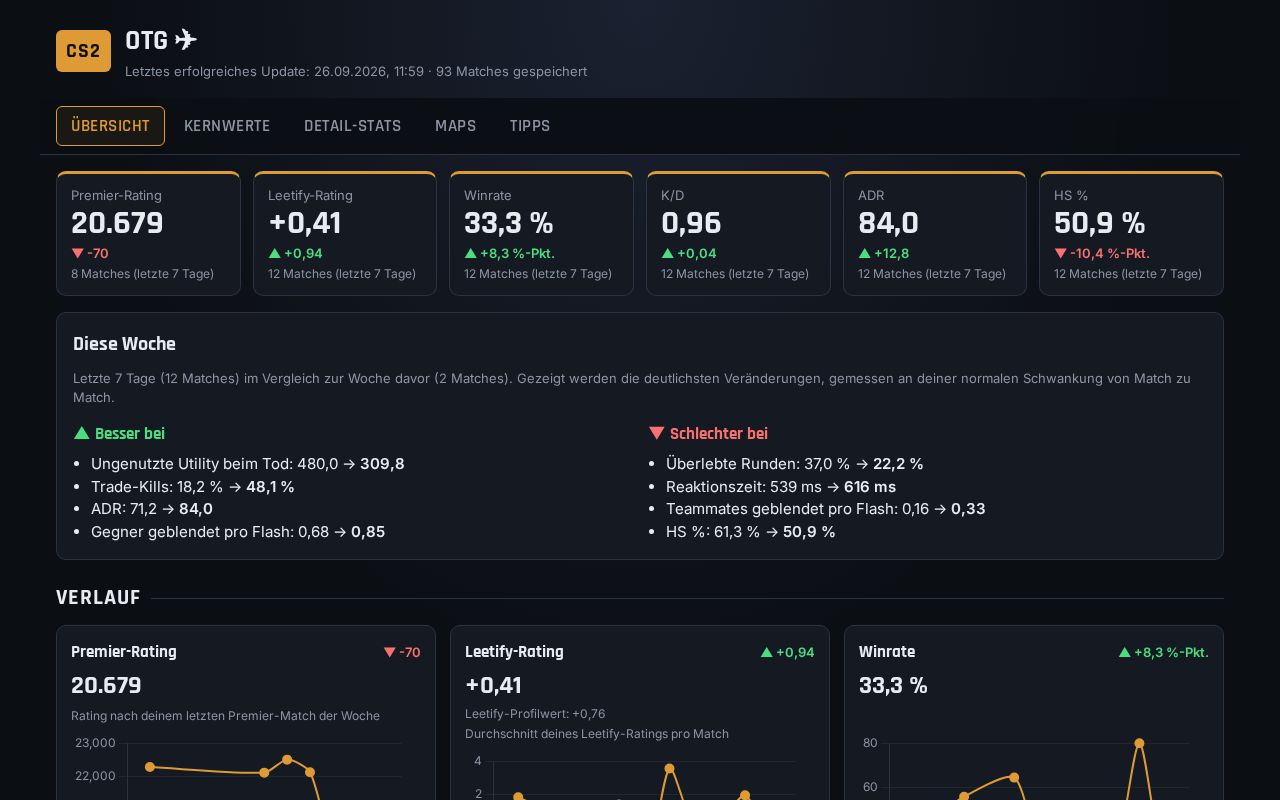Image resolution: width=1280 pixels, height=800 pixels.
Task: Click the Winrate chart card title
Action: 887,652
